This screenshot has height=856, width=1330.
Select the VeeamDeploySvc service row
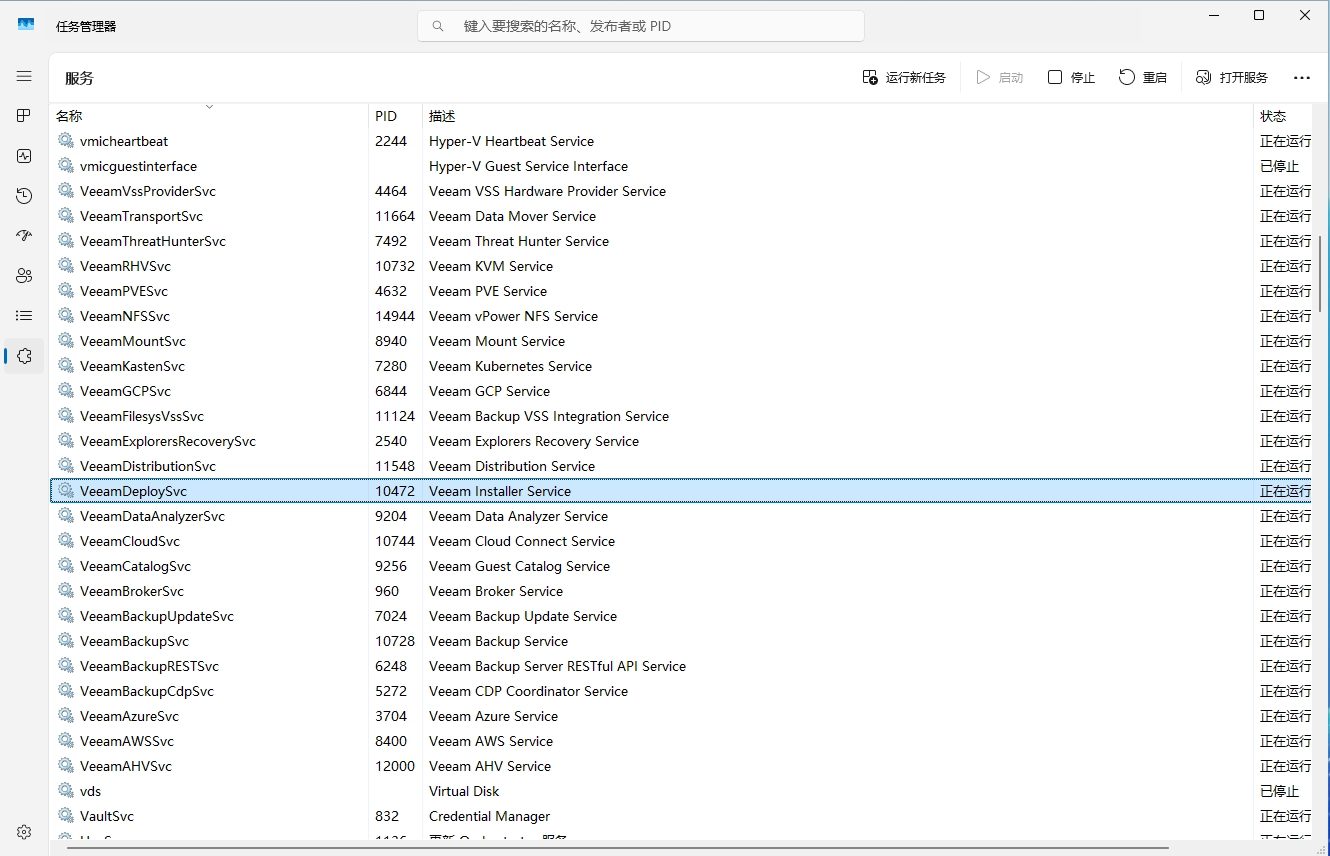coord(680,491)
